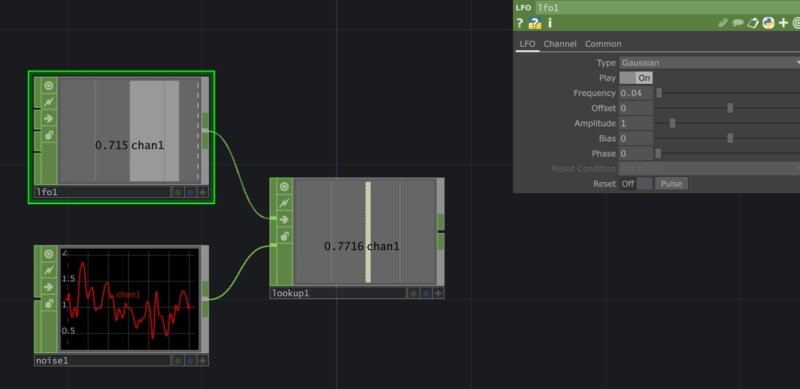Image resolution: width=800 pixels, height=389 pixels.
Task: Click the first input connector of lookup1
Action: (x=273, y=218)
